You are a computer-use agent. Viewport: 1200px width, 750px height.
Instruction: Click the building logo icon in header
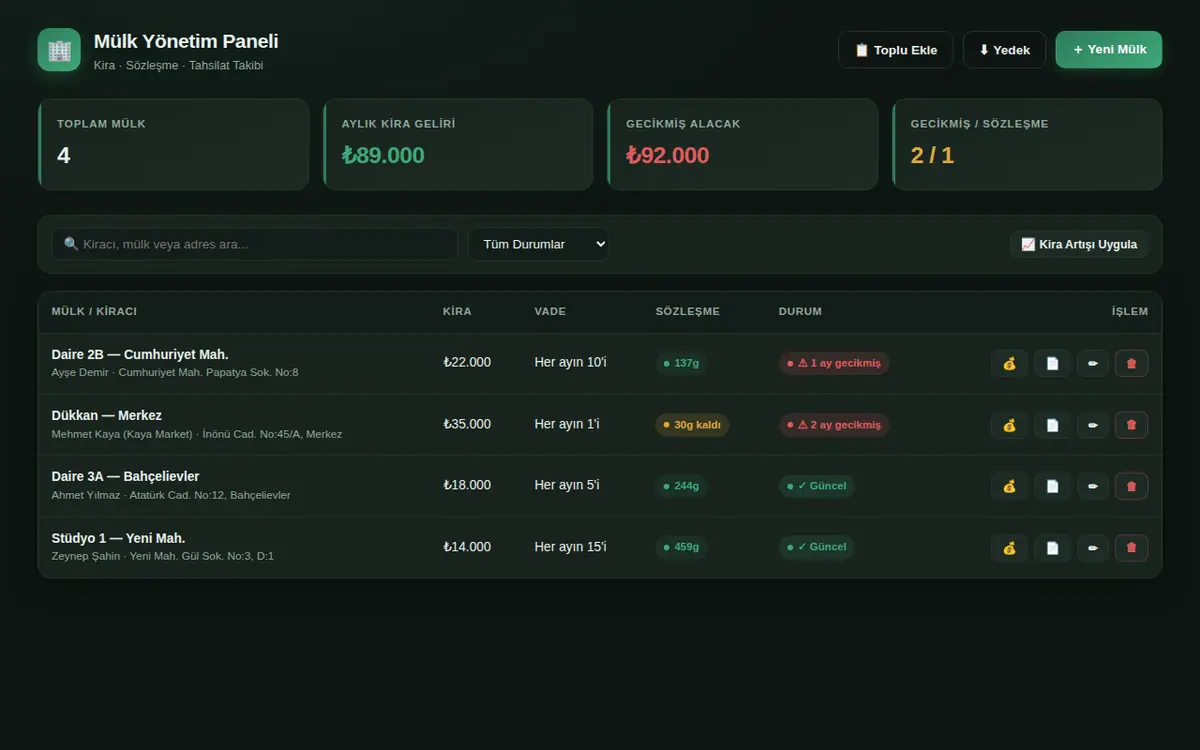coord(59,50)
